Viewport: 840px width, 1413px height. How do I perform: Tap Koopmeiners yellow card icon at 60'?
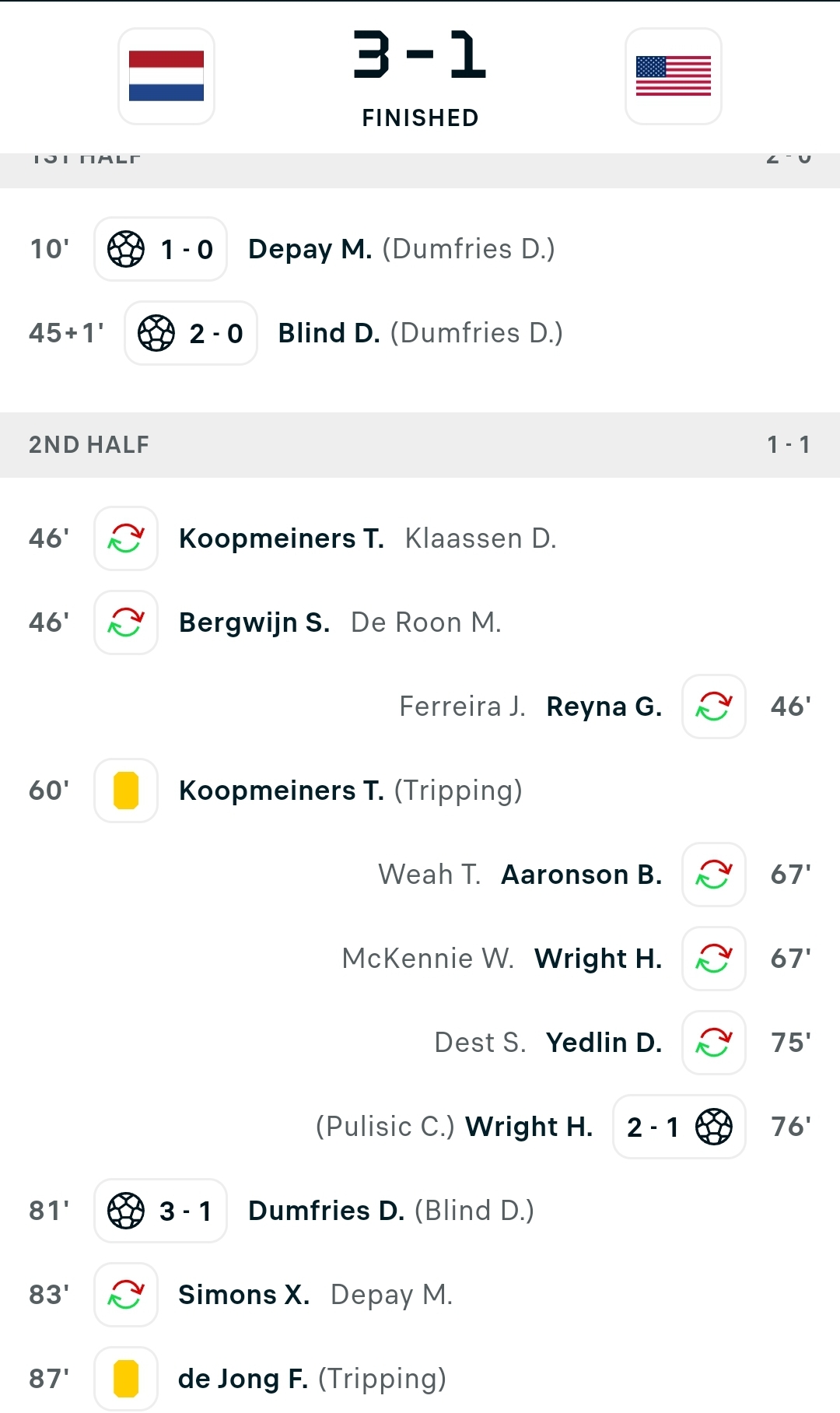point(126,791)
